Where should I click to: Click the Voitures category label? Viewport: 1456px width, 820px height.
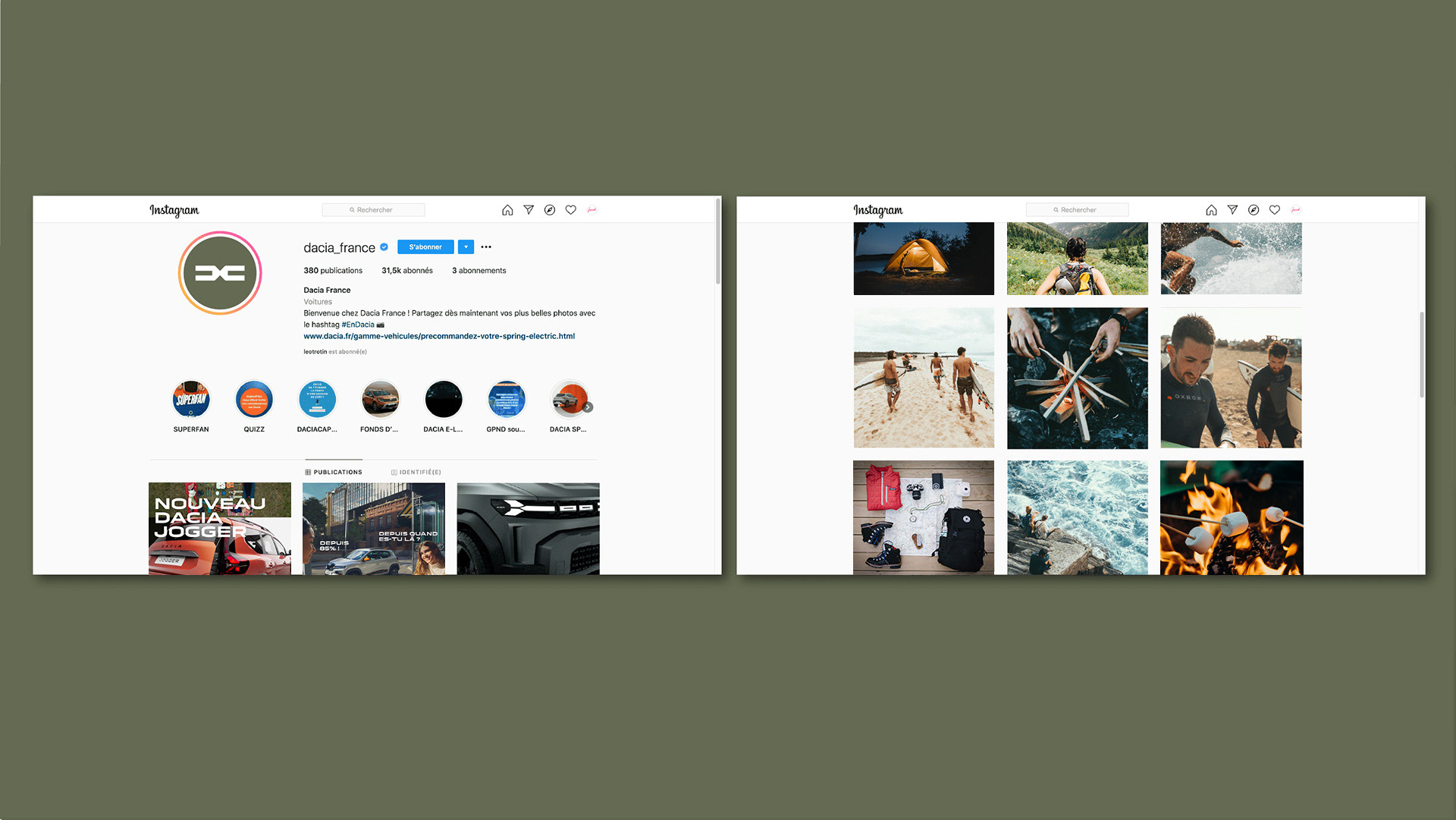click(x=318, y=302)
